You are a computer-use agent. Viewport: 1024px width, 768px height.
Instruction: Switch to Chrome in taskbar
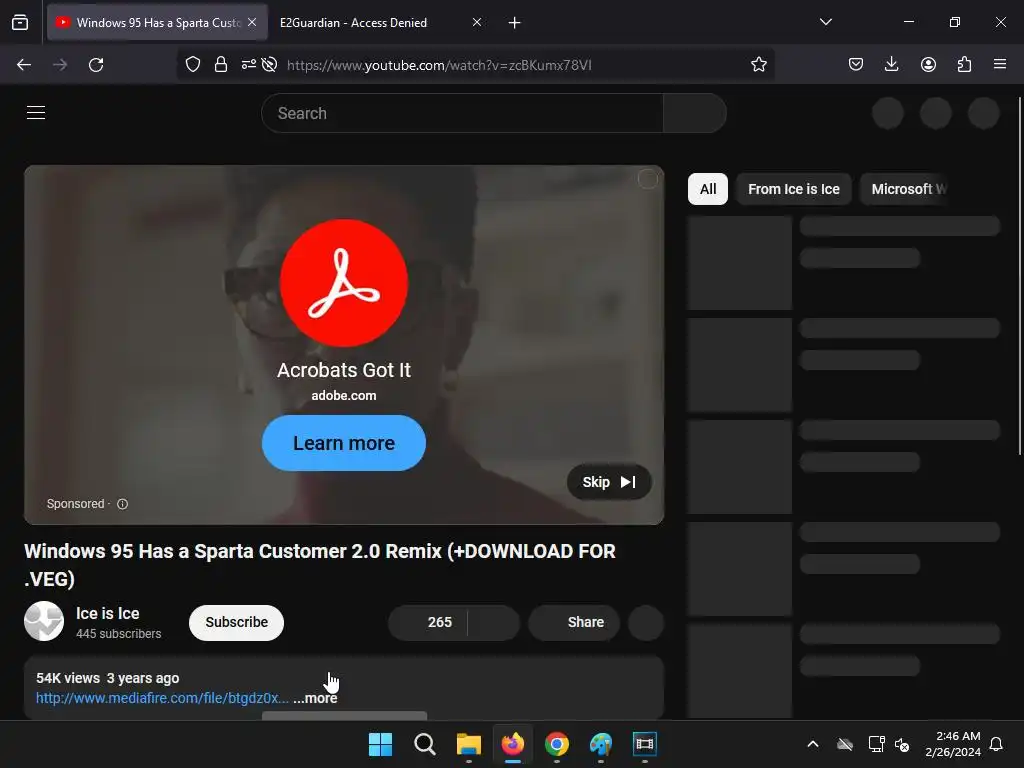[x=557, y=744]
